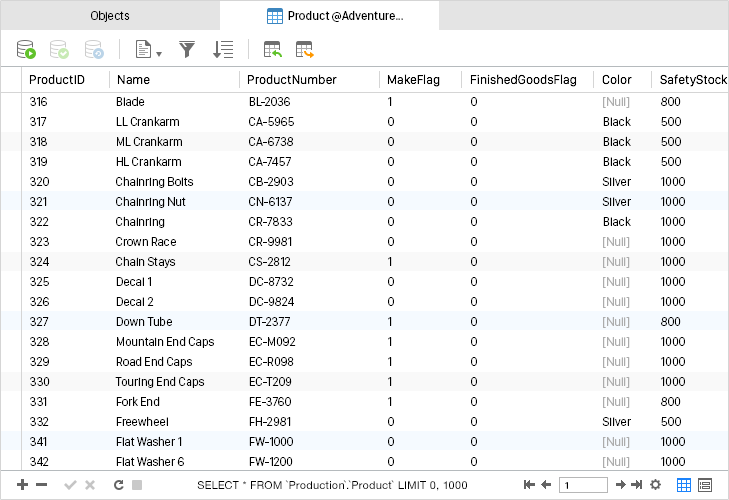Go to first page arrow
Image resolution: width=729 pixels, height=500 pixels.
point(529,485)
